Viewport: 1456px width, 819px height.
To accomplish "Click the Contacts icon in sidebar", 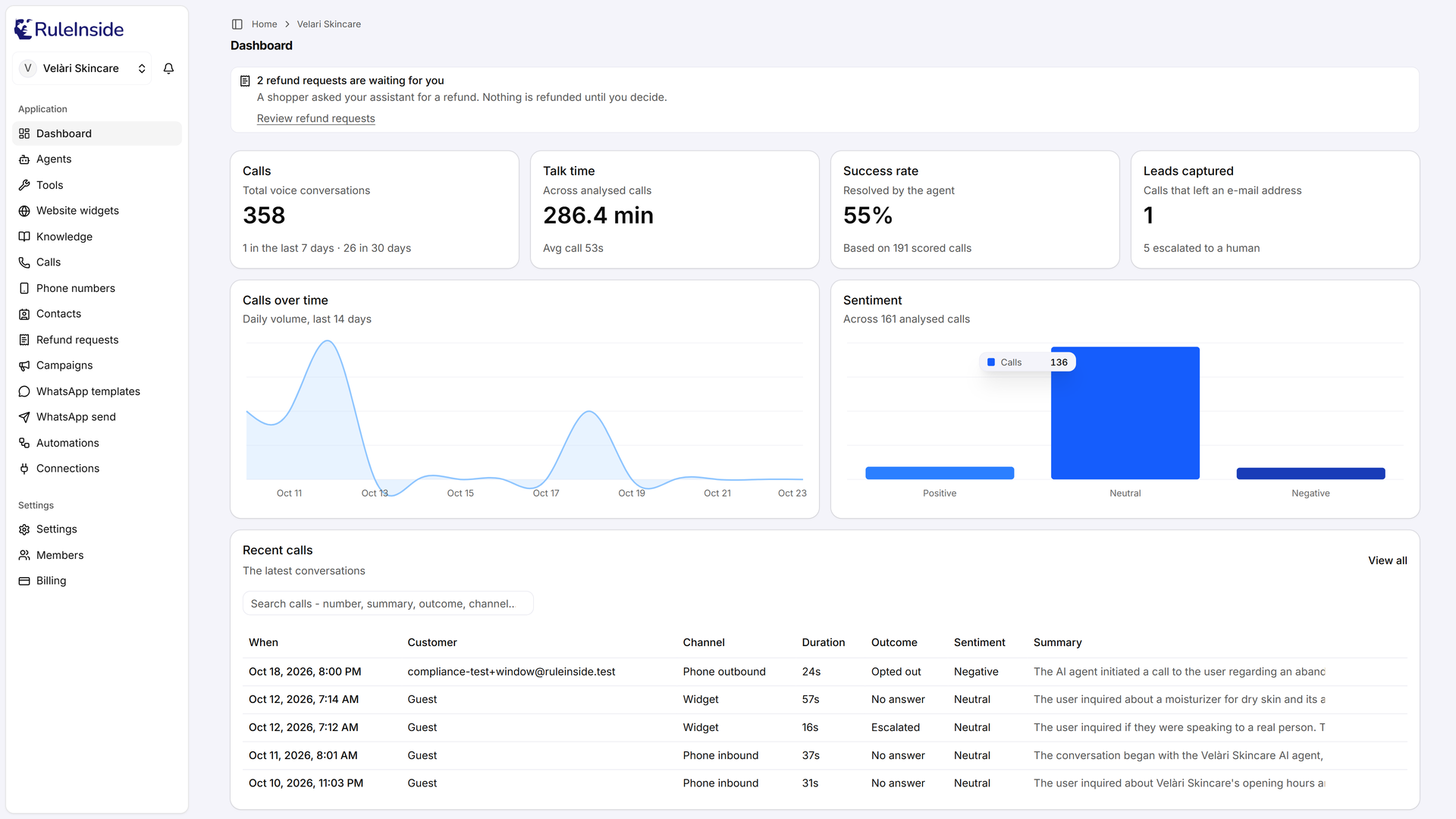I will tap(24, 314).
